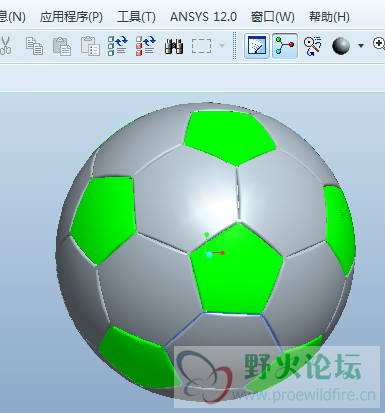Select the green pentagon at ball center
The image size is (385, 413).
237,270
